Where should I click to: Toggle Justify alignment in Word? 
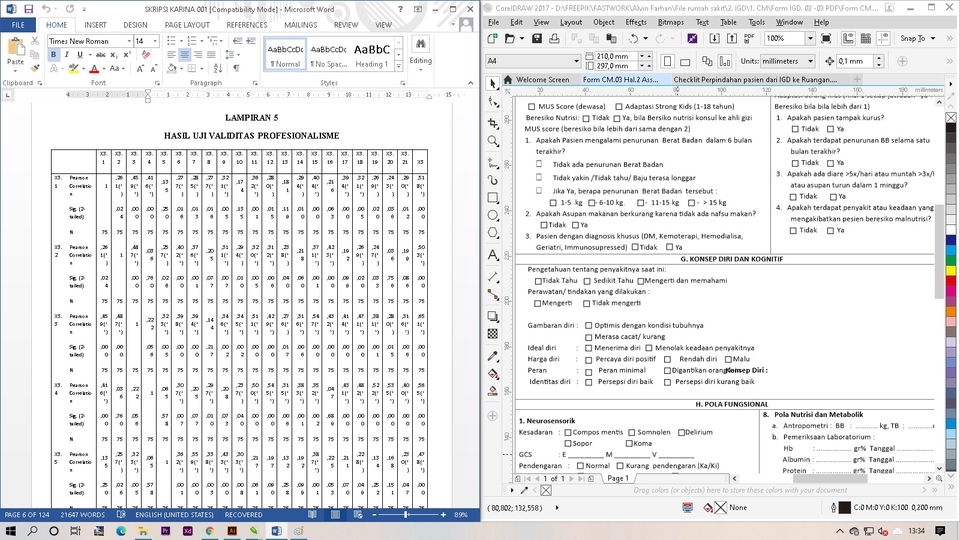(211, 54)
